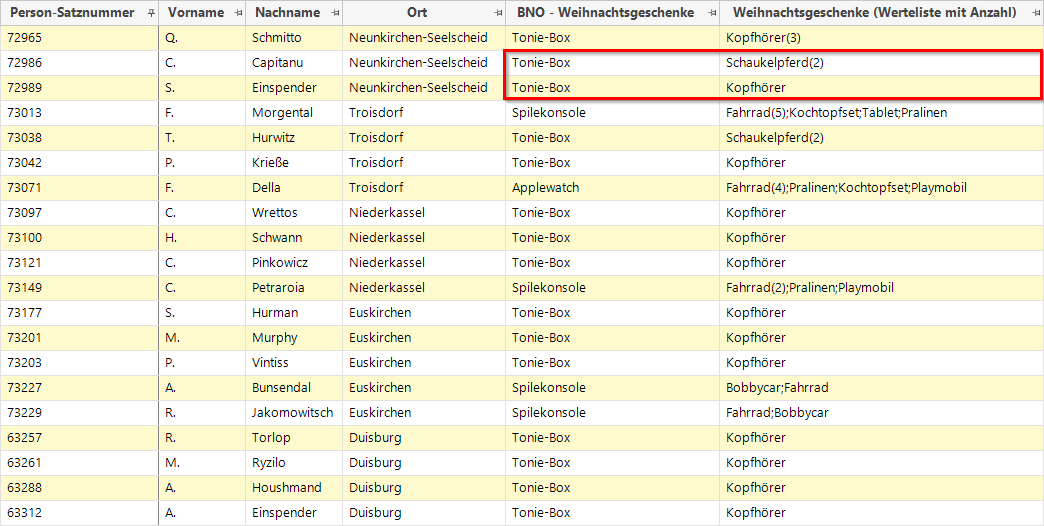This screenshot has height=526, width=1044.
Task: Click Fahrrad(5);Kochtopfset;Tablet;Pralinen cell
Action: [x=836, y=113]
